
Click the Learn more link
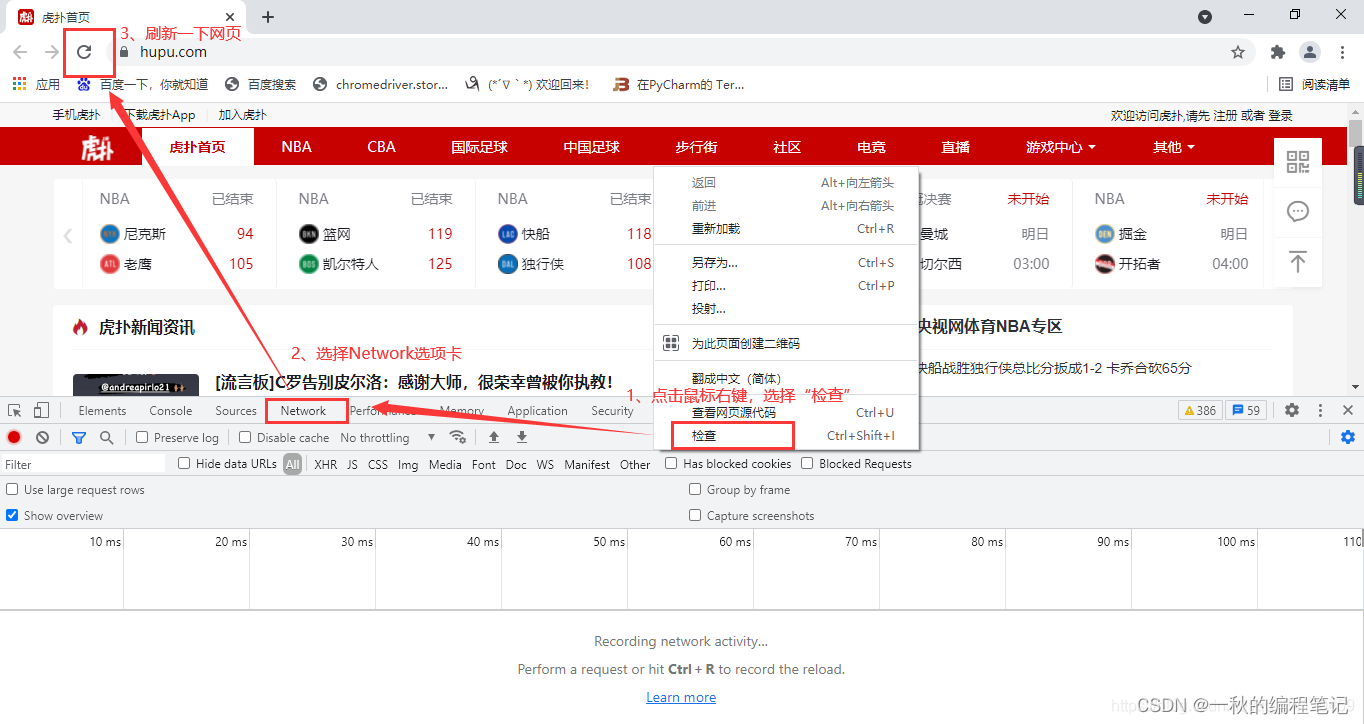click(x=681, y=697)
